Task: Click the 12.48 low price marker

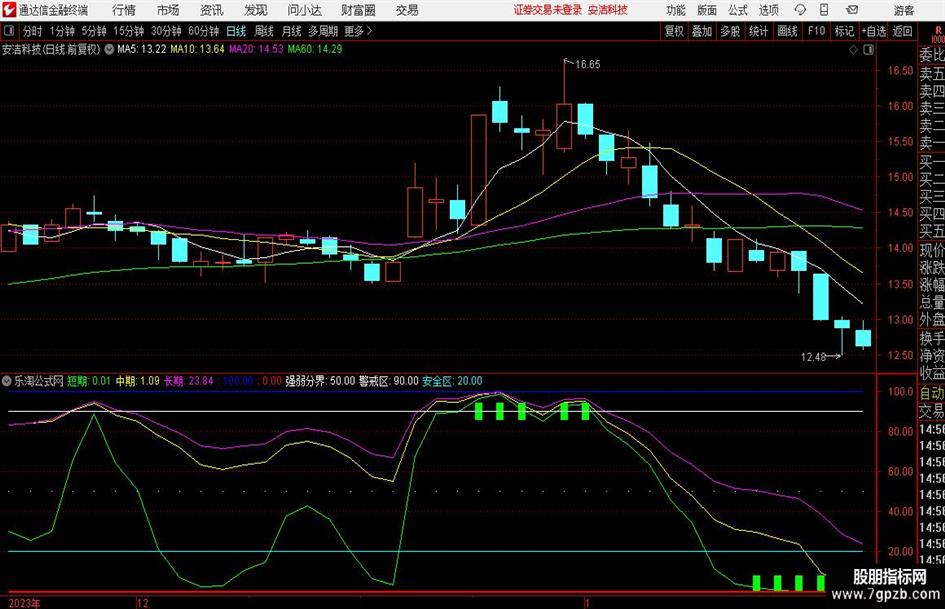Action: point(813,357)
